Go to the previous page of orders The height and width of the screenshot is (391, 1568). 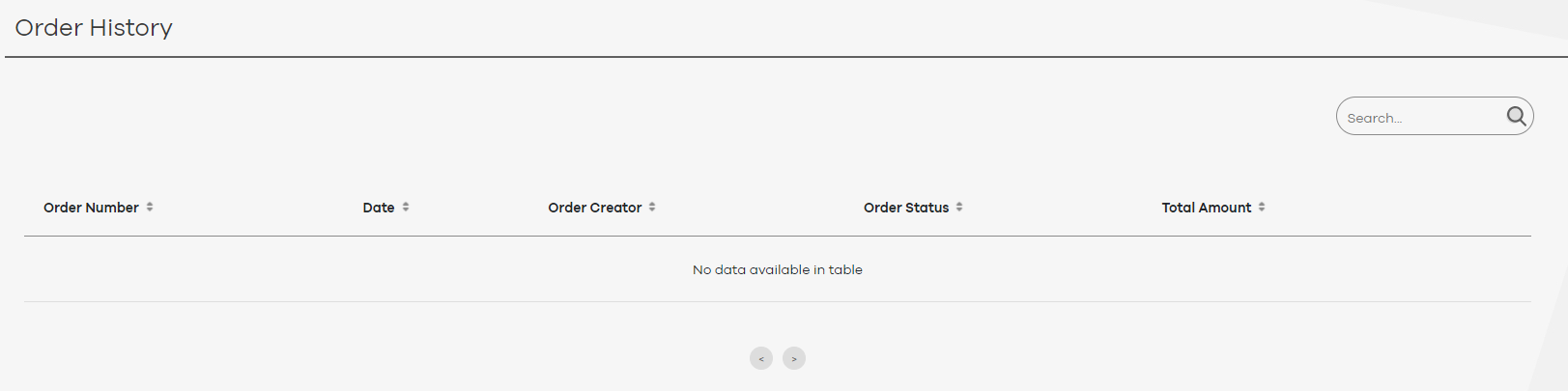click(761, 358)
